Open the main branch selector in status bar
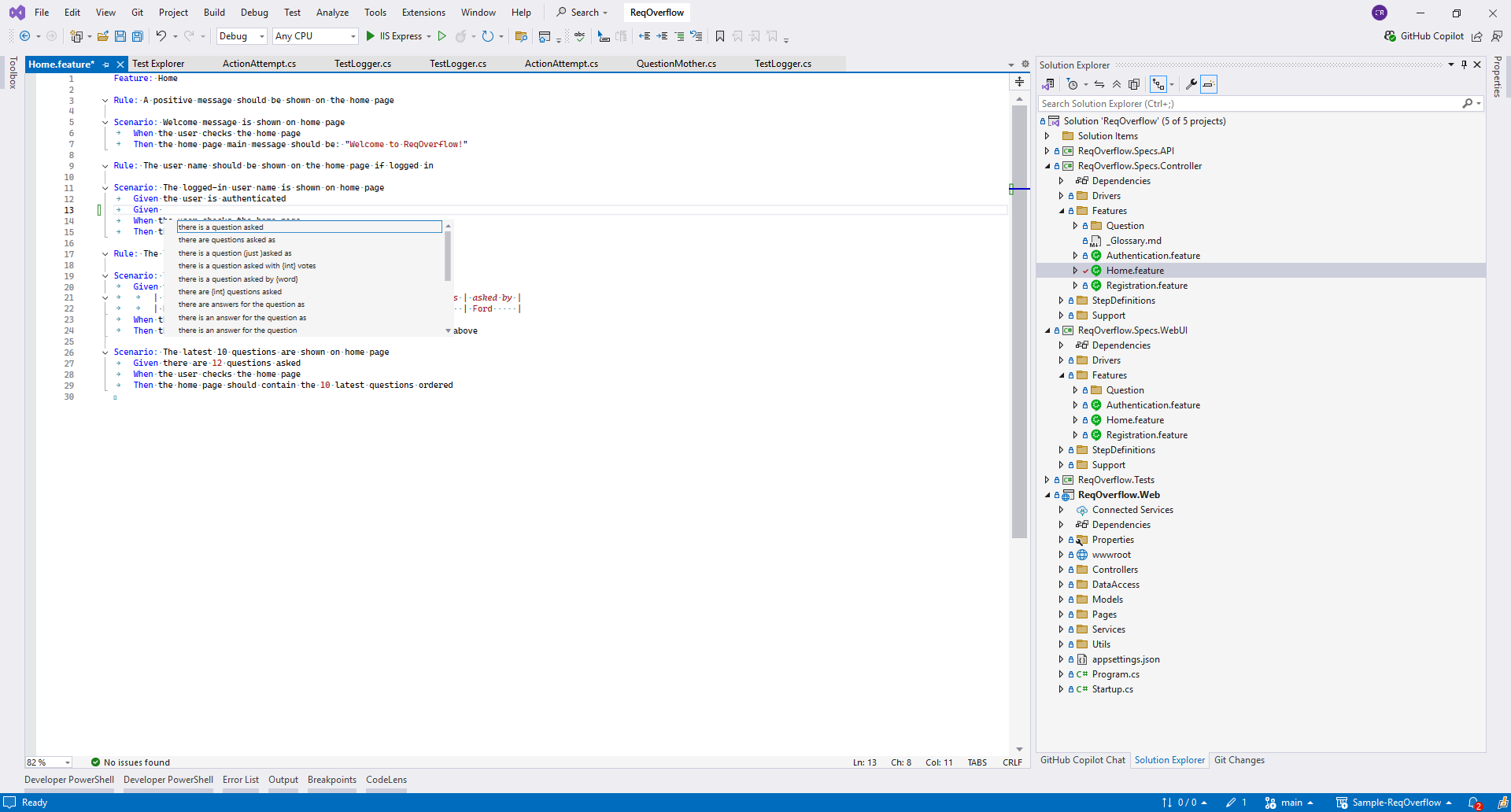 1289,803
